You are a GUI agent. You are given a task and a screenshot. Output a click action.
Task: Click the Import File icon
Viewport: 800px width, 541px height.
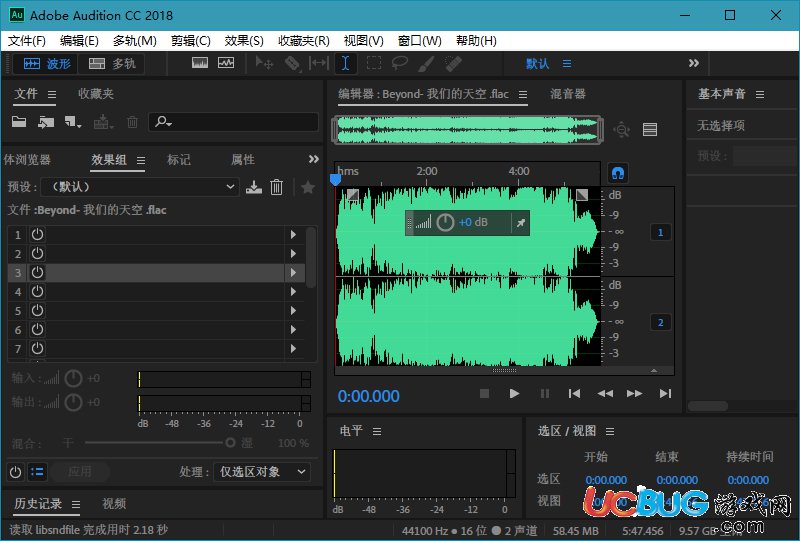[46, 122]
